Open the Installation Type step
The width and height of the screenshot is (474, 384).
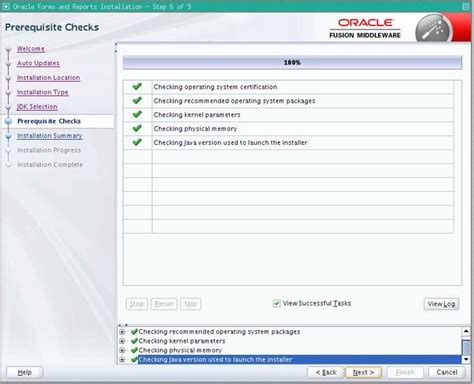(43, 92)
